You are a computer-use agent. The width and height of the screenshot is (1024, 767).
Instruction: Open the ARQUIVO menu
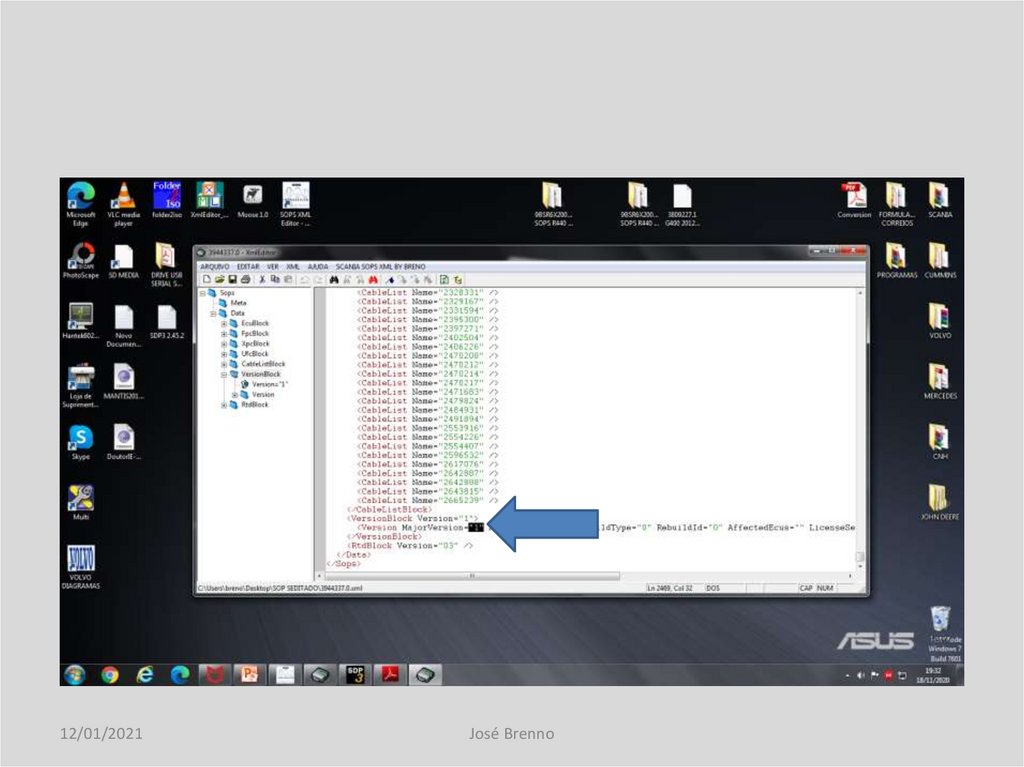pyautogui.click(x=215, y=267)
